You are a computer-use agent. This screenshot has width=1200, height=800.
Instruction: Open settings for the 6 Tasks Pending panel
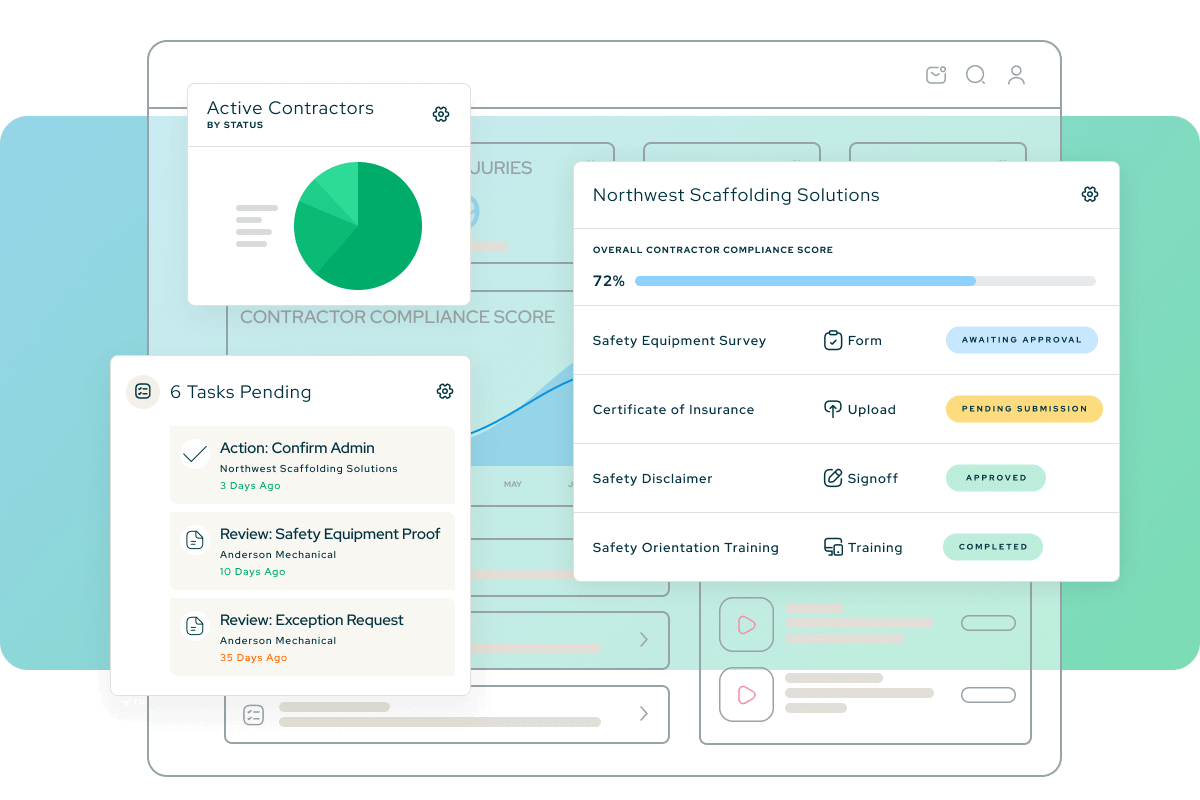coord(444,391)
